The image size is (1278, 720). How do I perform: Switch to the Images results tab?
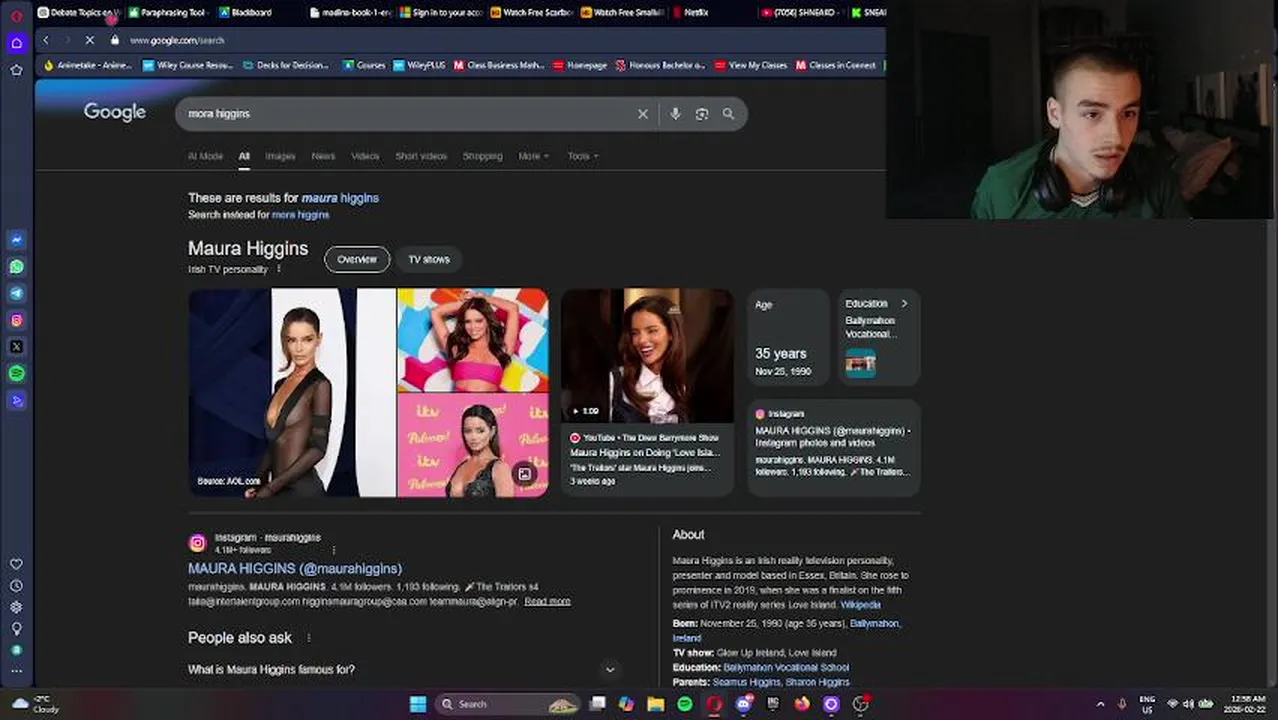click(x=280, y=156)
